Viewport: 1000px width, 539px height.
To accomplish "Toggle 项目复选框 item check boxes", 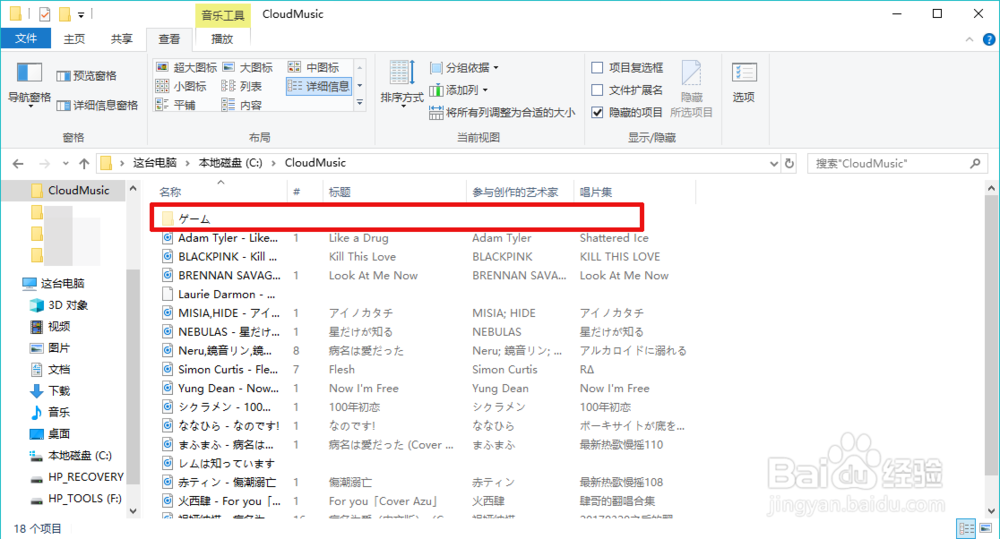I will [x=628, y=68].
